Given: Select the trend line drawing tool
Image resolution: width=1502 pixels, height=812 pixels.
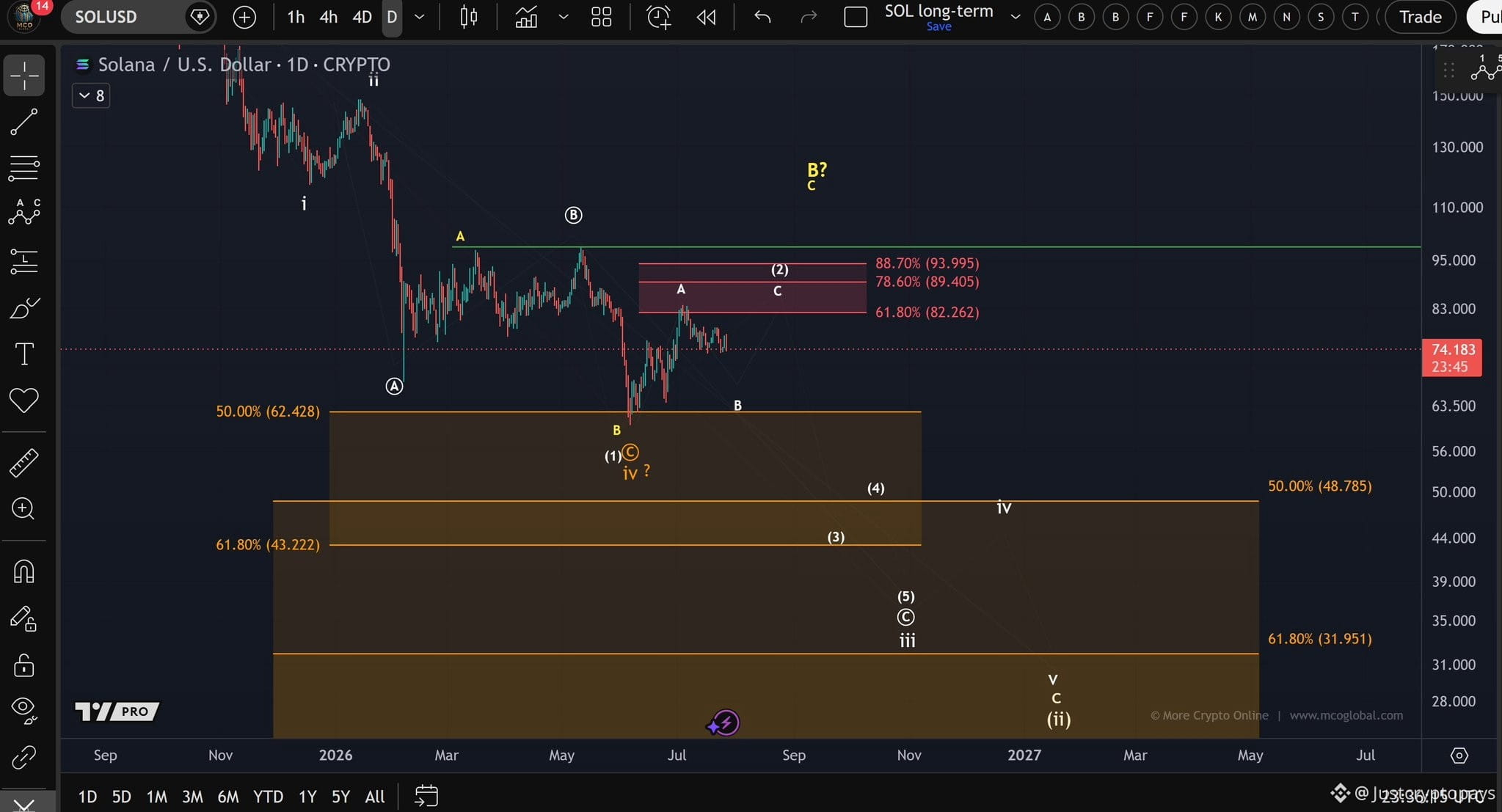Looking at the screenshot, I should pos(24,122).
